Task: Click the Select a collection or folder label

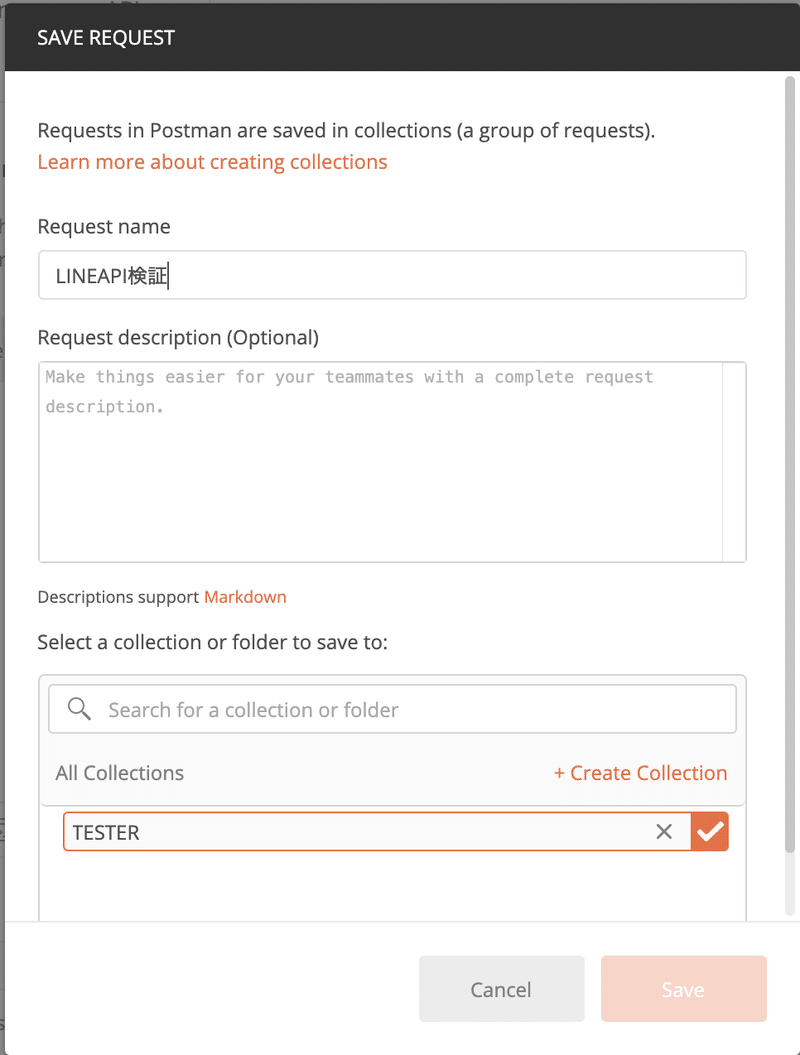Action: point(212,642)
